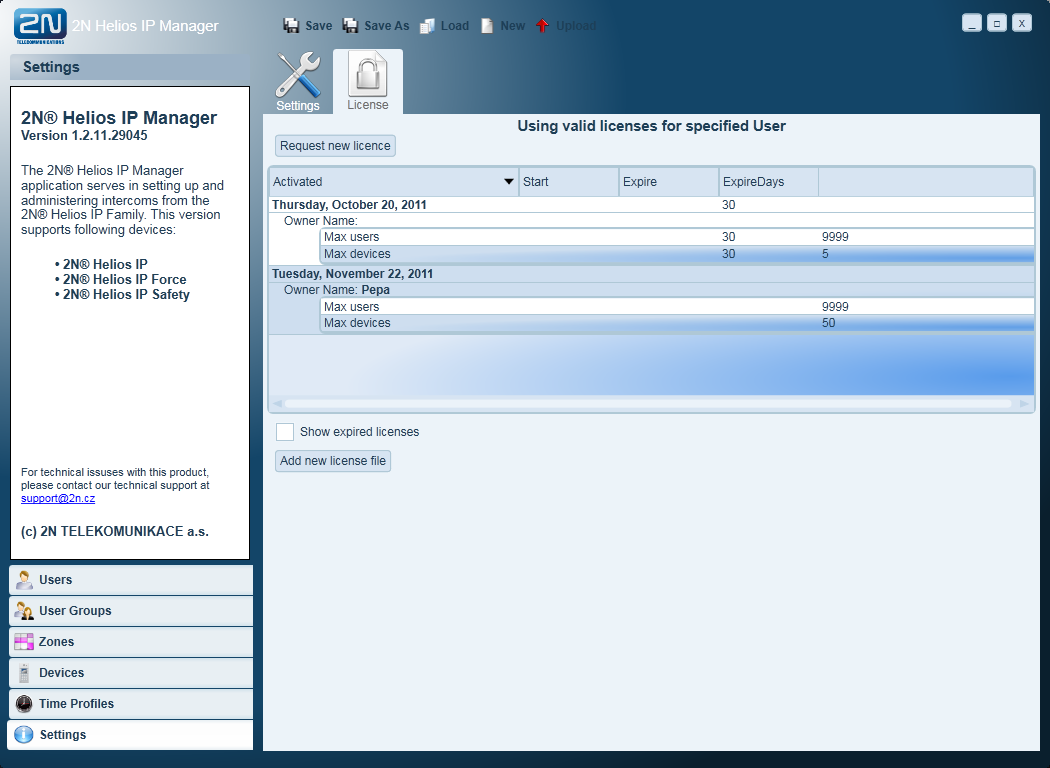Enable Show expired licenses checkbox
Image resolution: width=1050 pixels, height=768 pixels.
[x=285, y=432]
